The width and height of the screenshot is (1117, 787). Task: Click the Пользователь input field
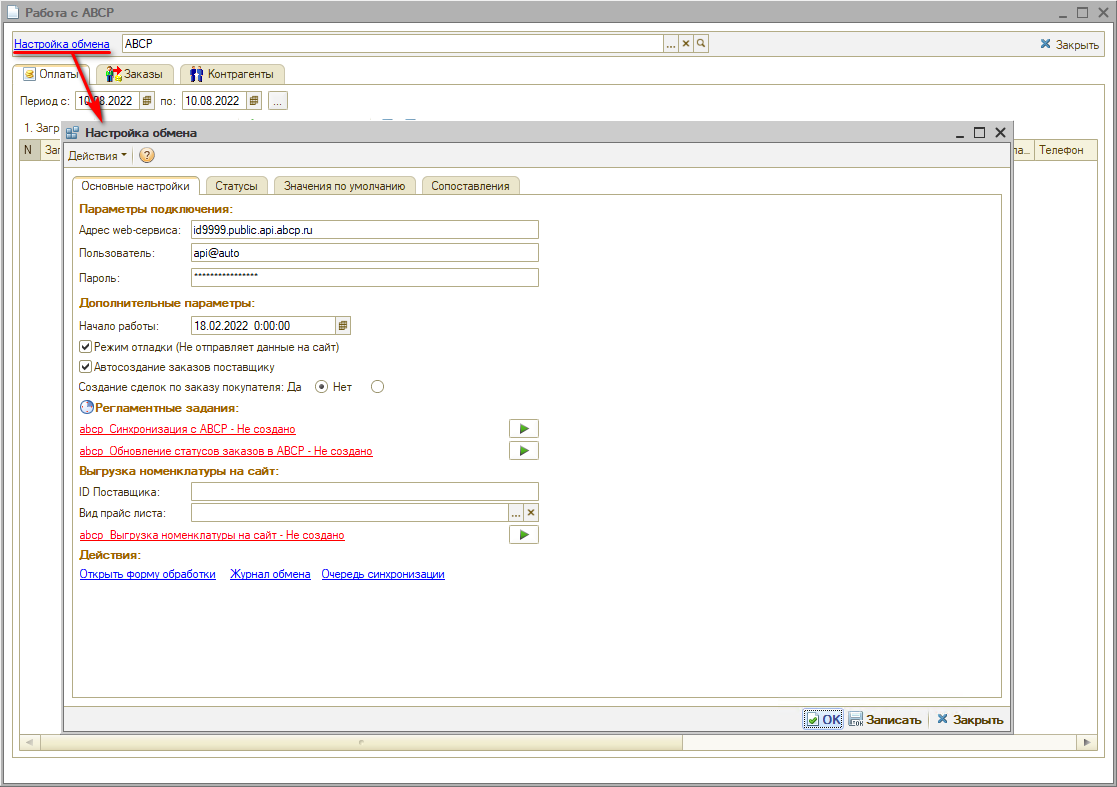(x=365, y=253)
